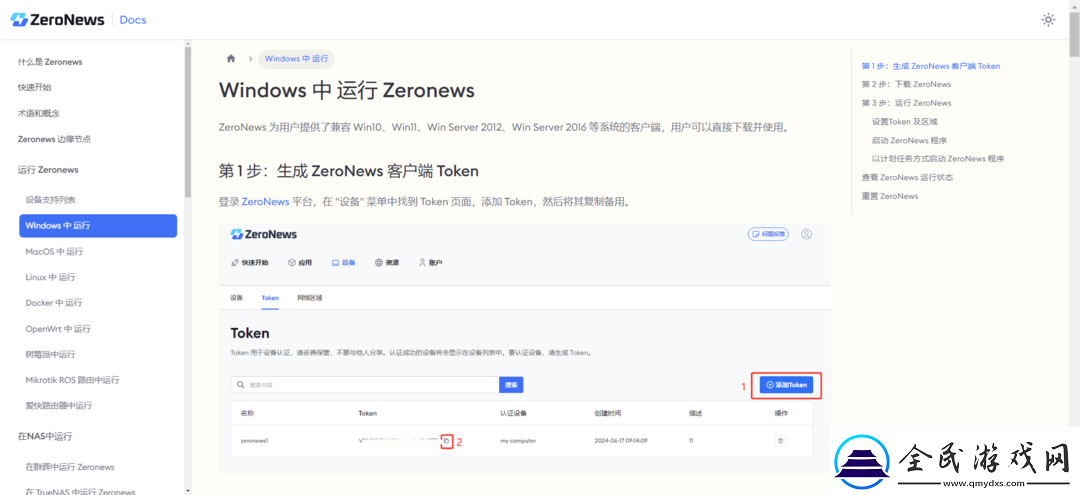Screen dimensions: 1080x495
Task: Click '资源' nav item in embedded screenshot
Action: (x=387, y=262)
